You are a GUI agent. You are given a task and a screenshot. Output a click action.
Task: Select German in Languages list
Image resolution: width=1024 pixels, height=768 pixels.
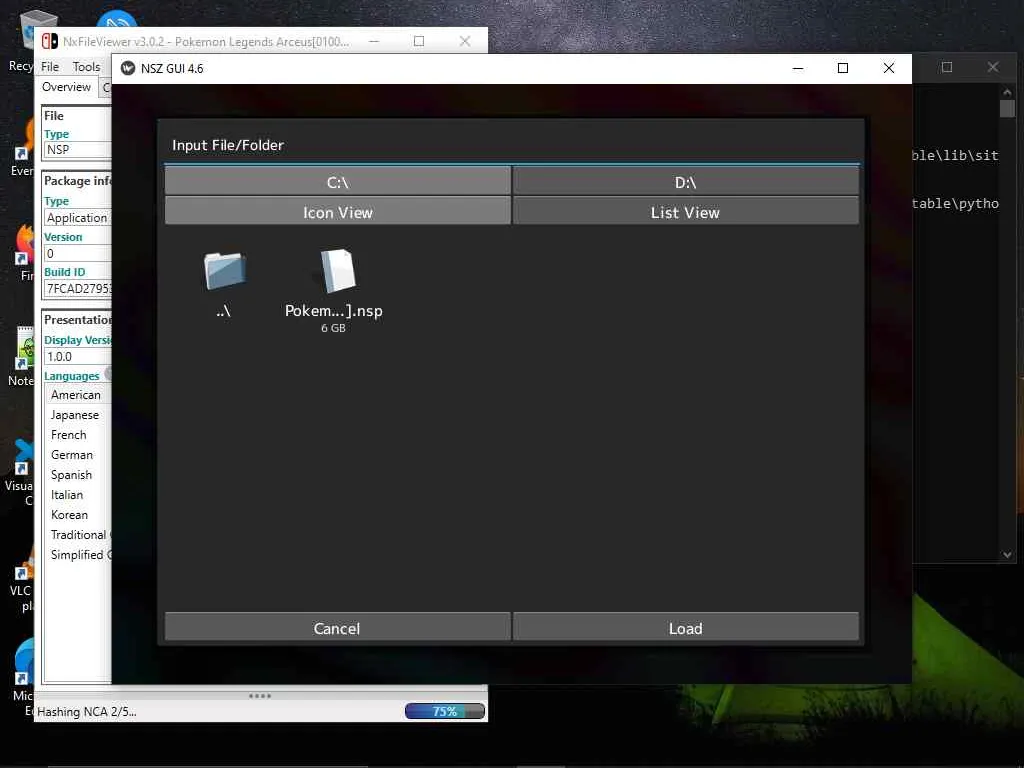point(72,455)
